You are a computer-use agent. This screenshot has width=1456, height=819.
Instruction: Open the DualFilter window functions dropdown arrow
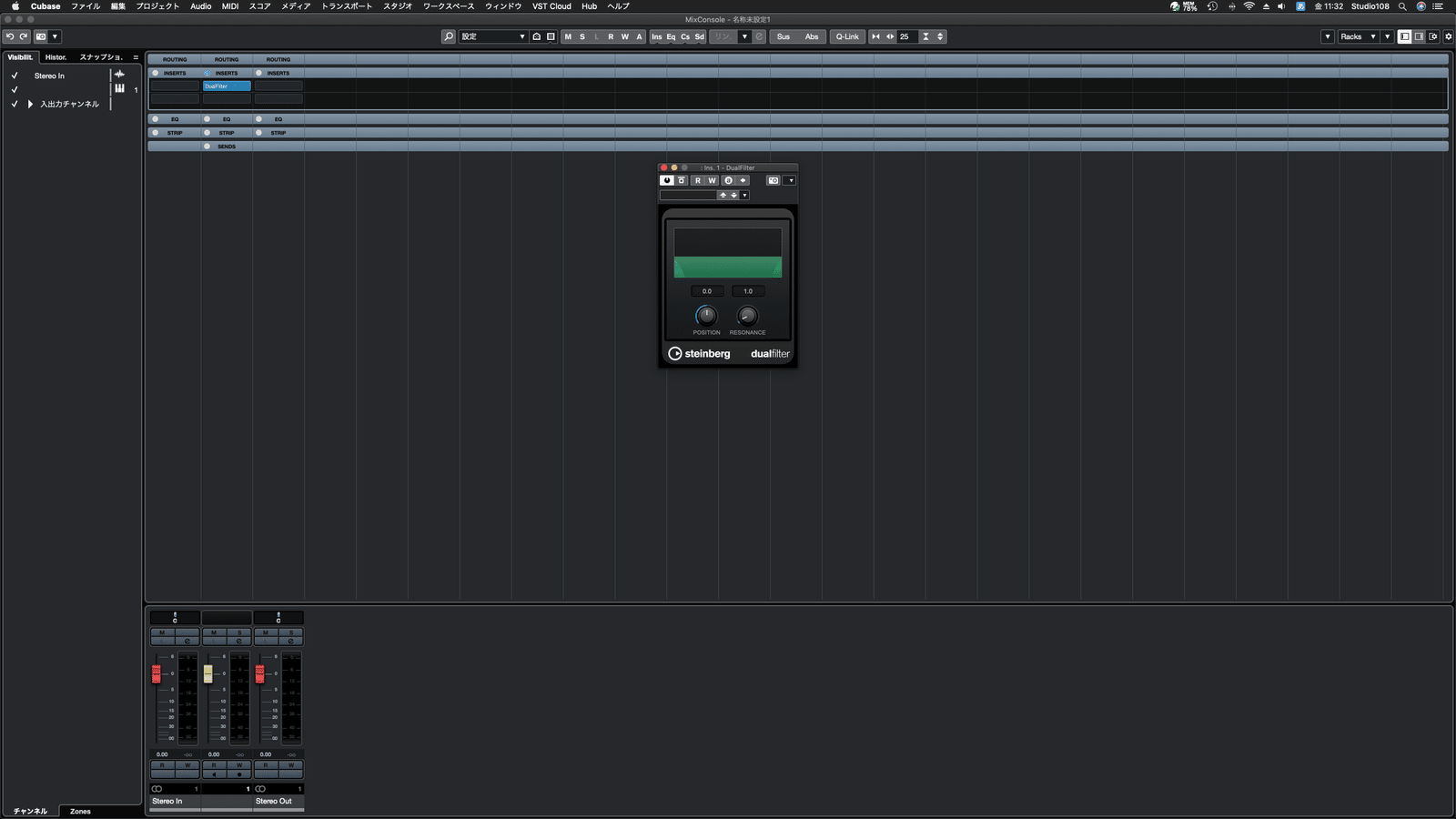pyautogui.click(x=791, y=180)
